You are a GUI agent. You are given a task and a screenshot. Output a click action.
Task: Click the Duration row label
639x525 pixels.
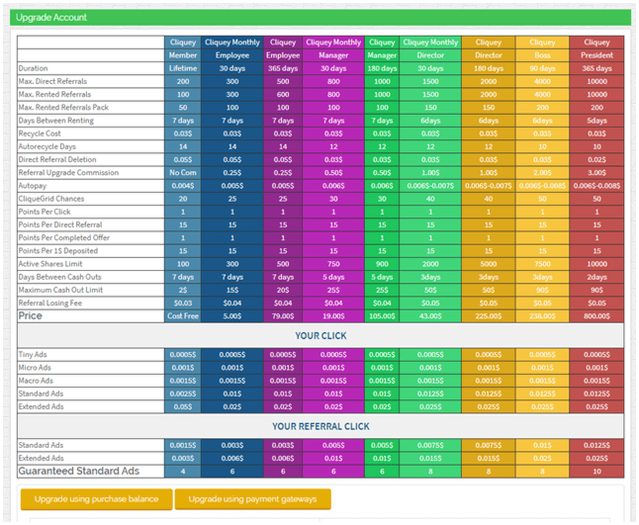pyautogui.click(x=33, y=68)
